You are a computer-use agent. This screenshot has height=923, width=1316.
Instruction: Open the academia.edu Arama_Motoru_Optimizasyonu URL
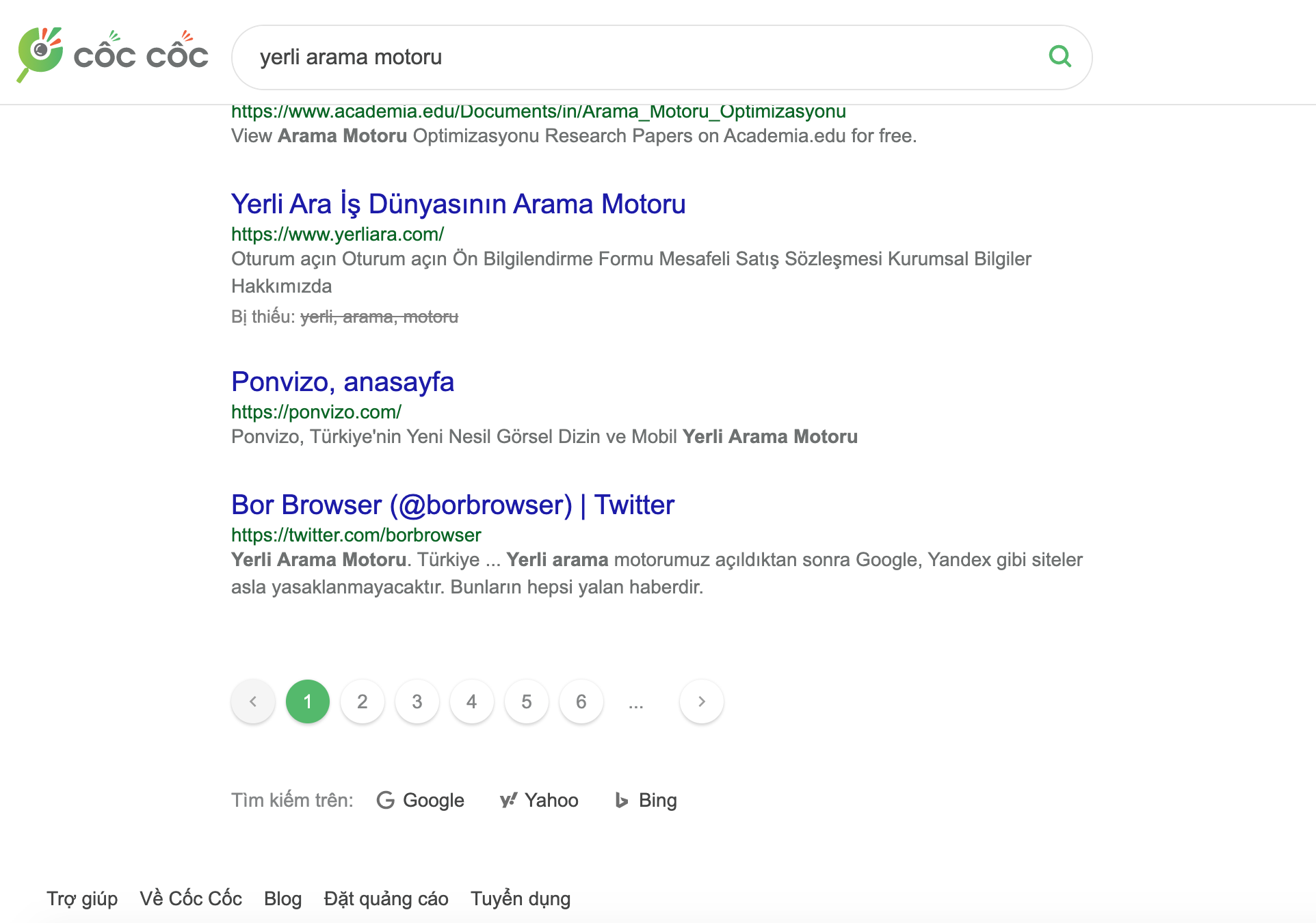tap(538, 111)
